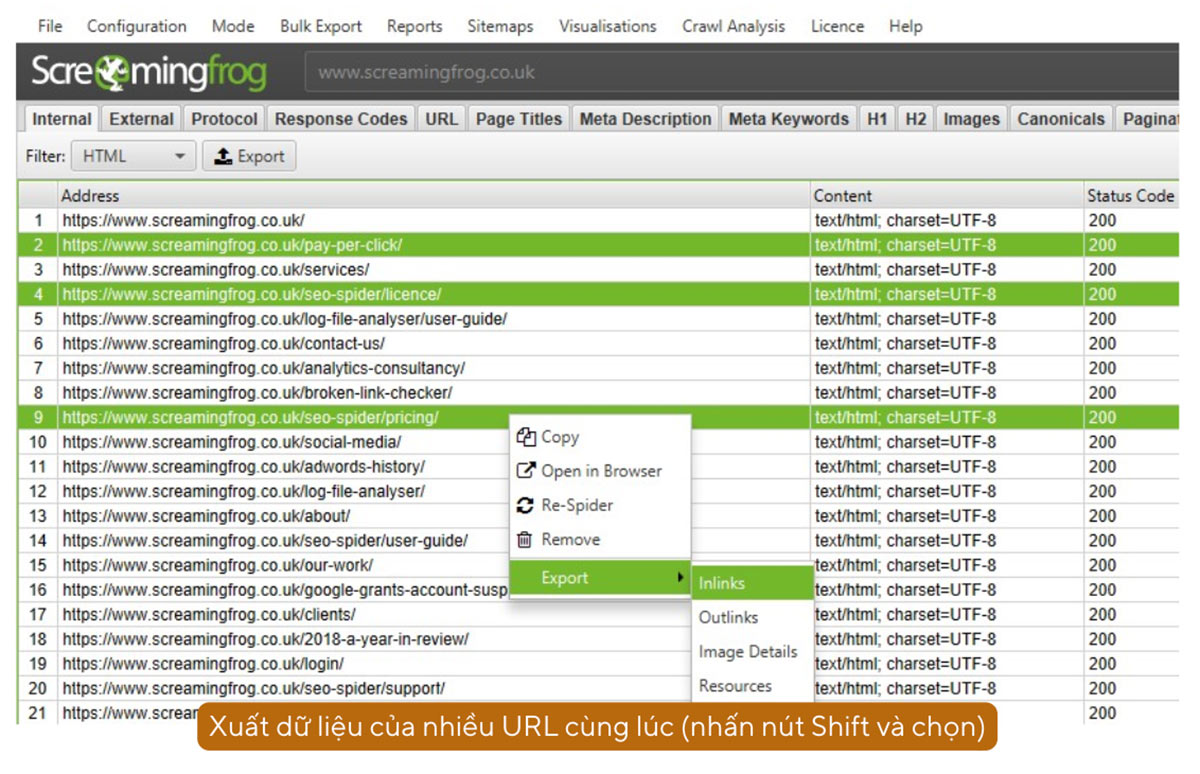1200x774 pixels.
Task: Click the Re-Spider refresh icon
Action: pyautogui.click(x=525, y=505)
